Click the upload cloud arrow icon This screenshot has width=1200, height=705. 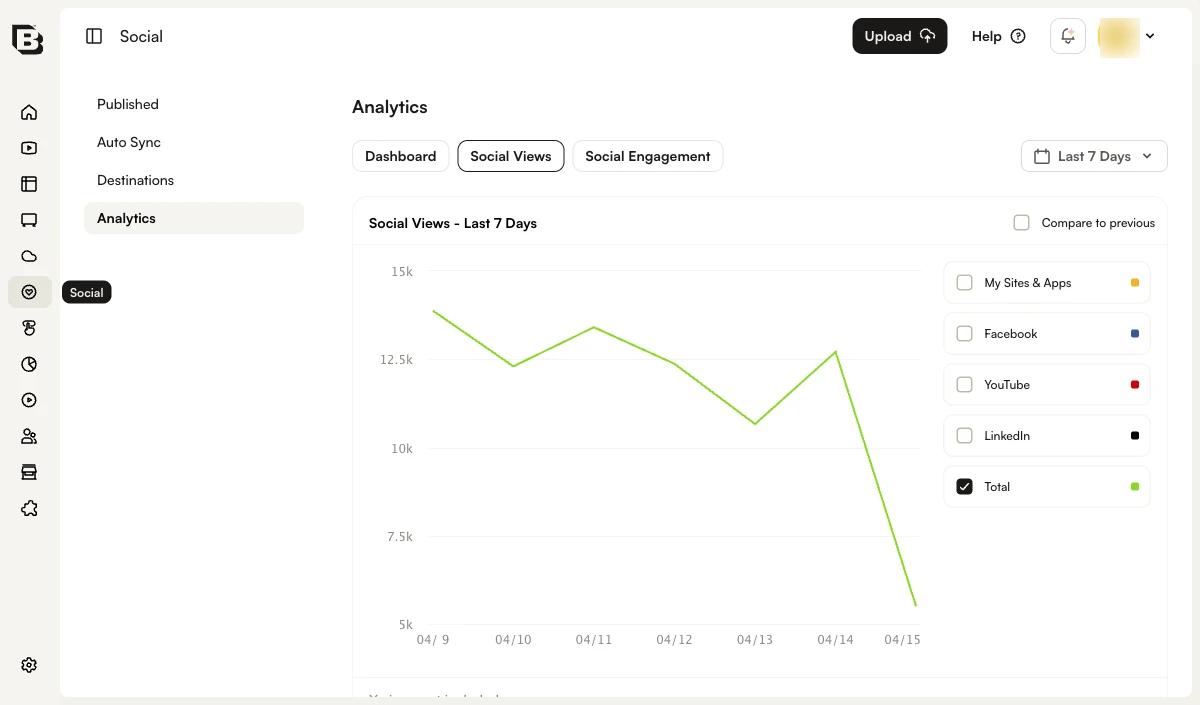(x=928, y=36)
